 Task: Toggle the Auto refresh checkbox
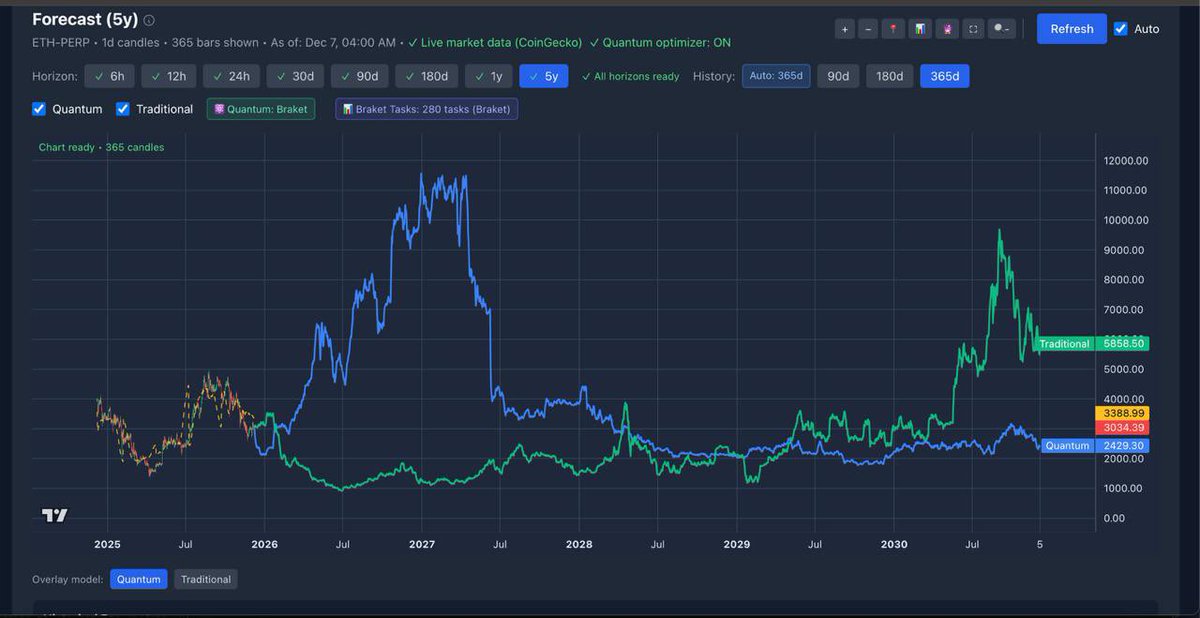point(1120,29)
